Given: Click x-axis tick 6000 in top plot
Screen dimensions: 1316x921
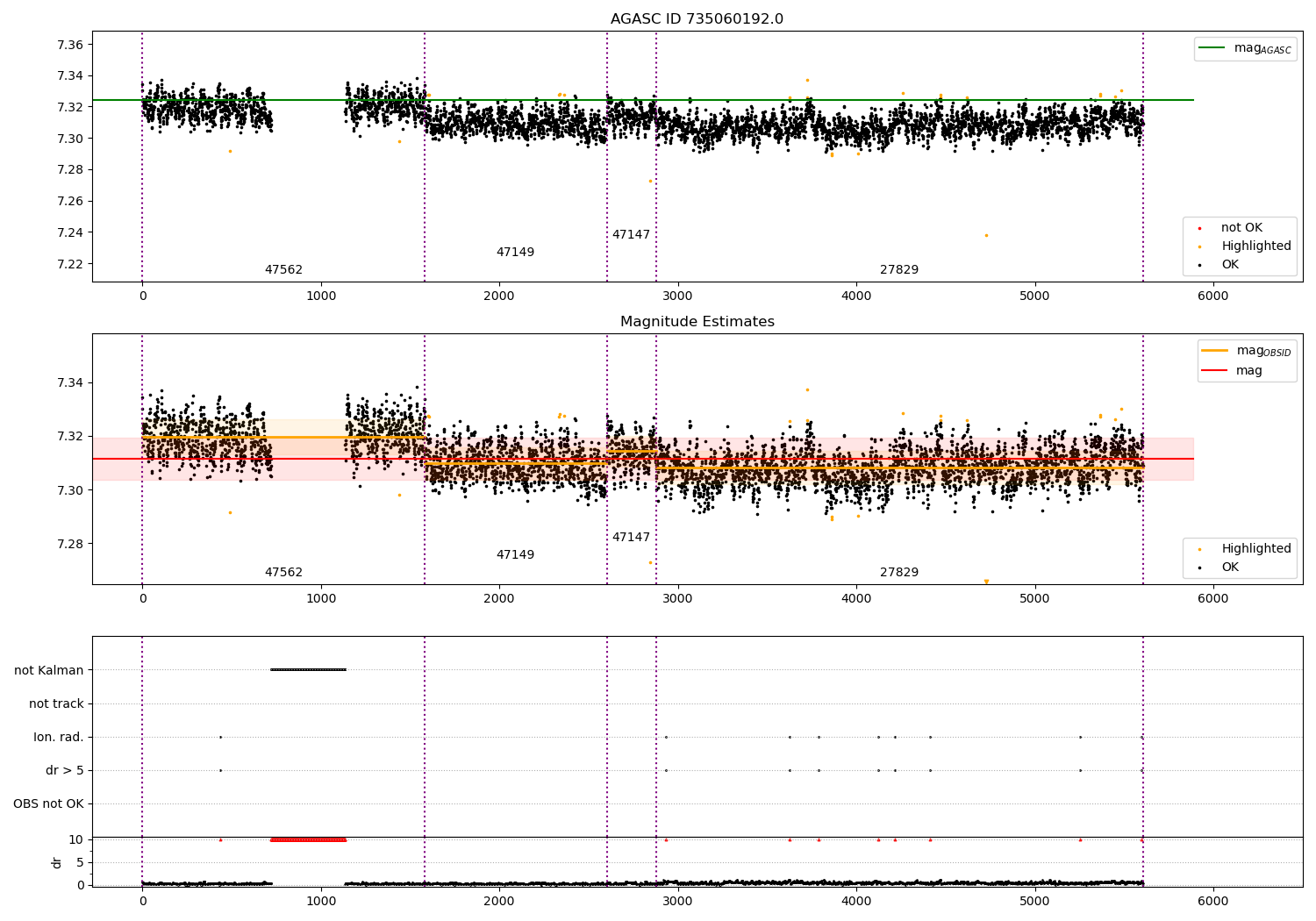Looking at the screenshot, I should 1213,296.
